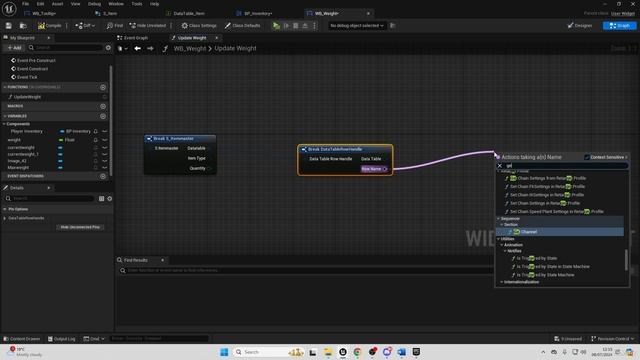The image size is (640, 360).
Task: Open the Diff dropdown
Action: tap(85, 26)
